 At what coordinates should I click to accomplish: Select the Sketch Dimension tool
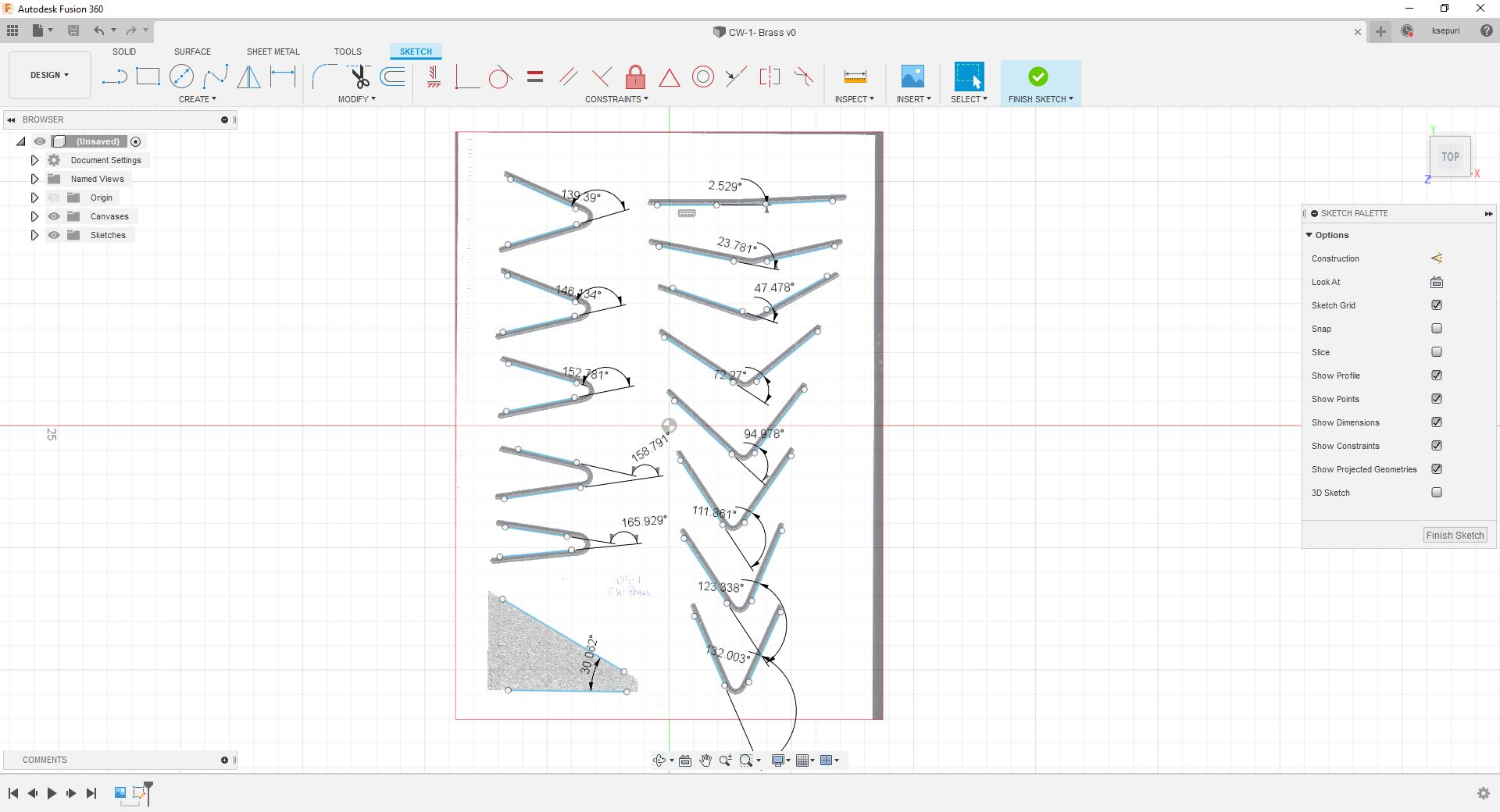[x=283, y=77]
